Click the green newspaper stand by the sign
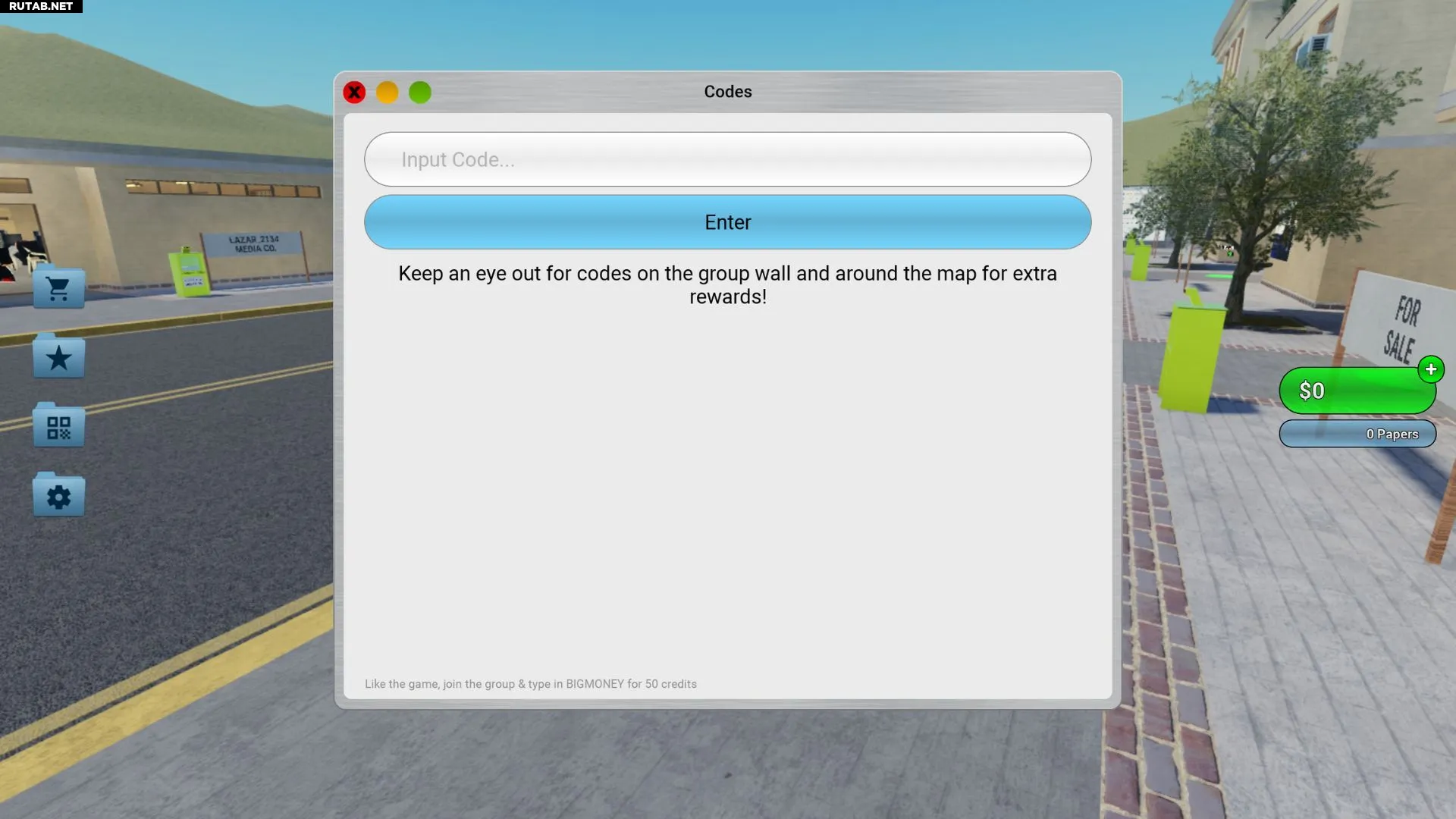Image resolution: width=1456 pixels, height=819 pixels. pos(189,271)
